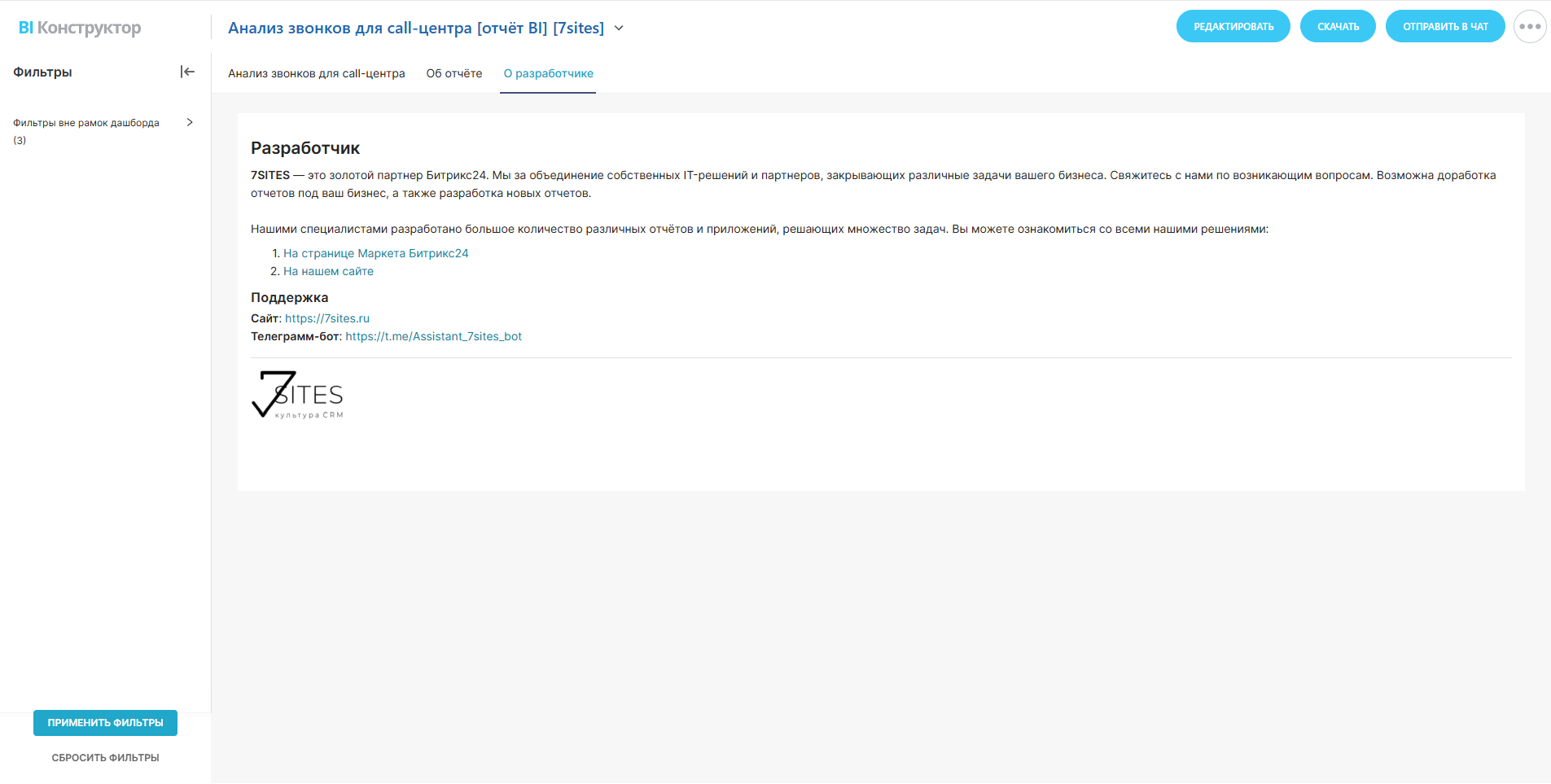Follow the На нашем сайте link
The width and height of the screenshot is (1551, 784).
tap(328, 271)
